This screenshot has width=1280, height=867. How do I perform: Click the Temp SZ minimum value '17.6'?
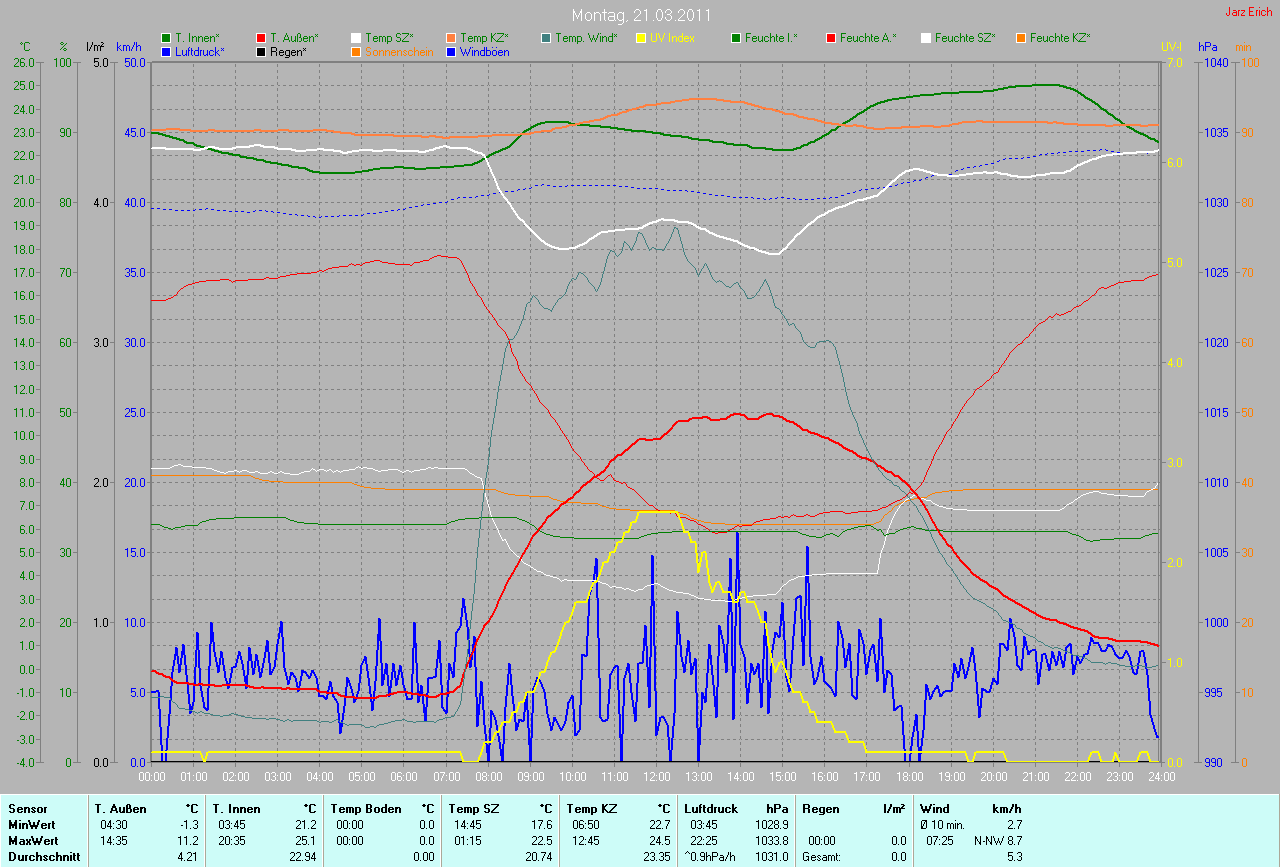click(541, 824)
